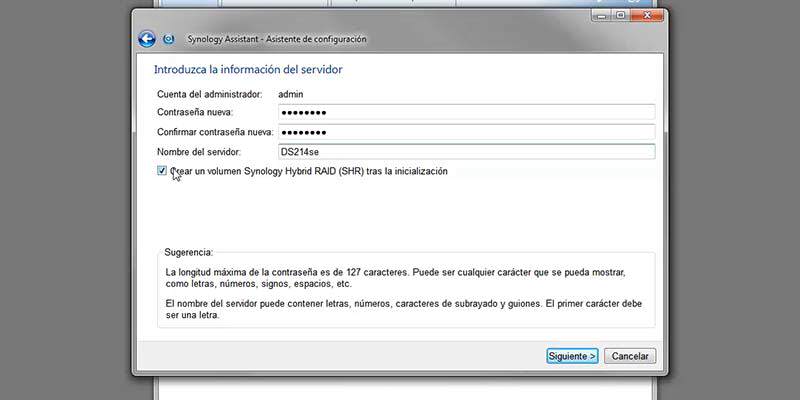Focus the Contraseña nueva password field
This screenshot has height=400, width=800.
(466, 112)
